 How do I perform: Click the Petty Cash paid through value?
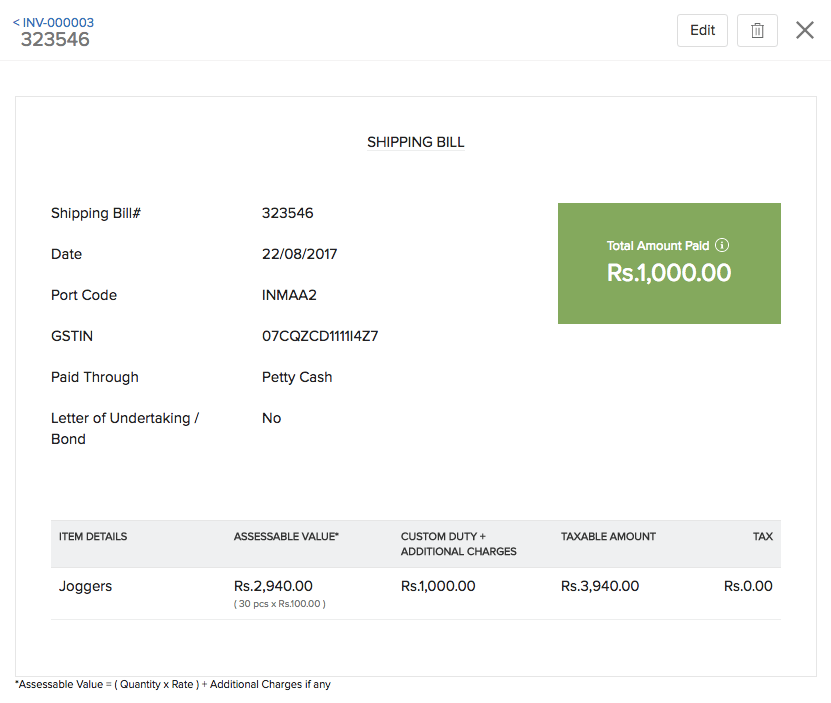pos(296,377)
